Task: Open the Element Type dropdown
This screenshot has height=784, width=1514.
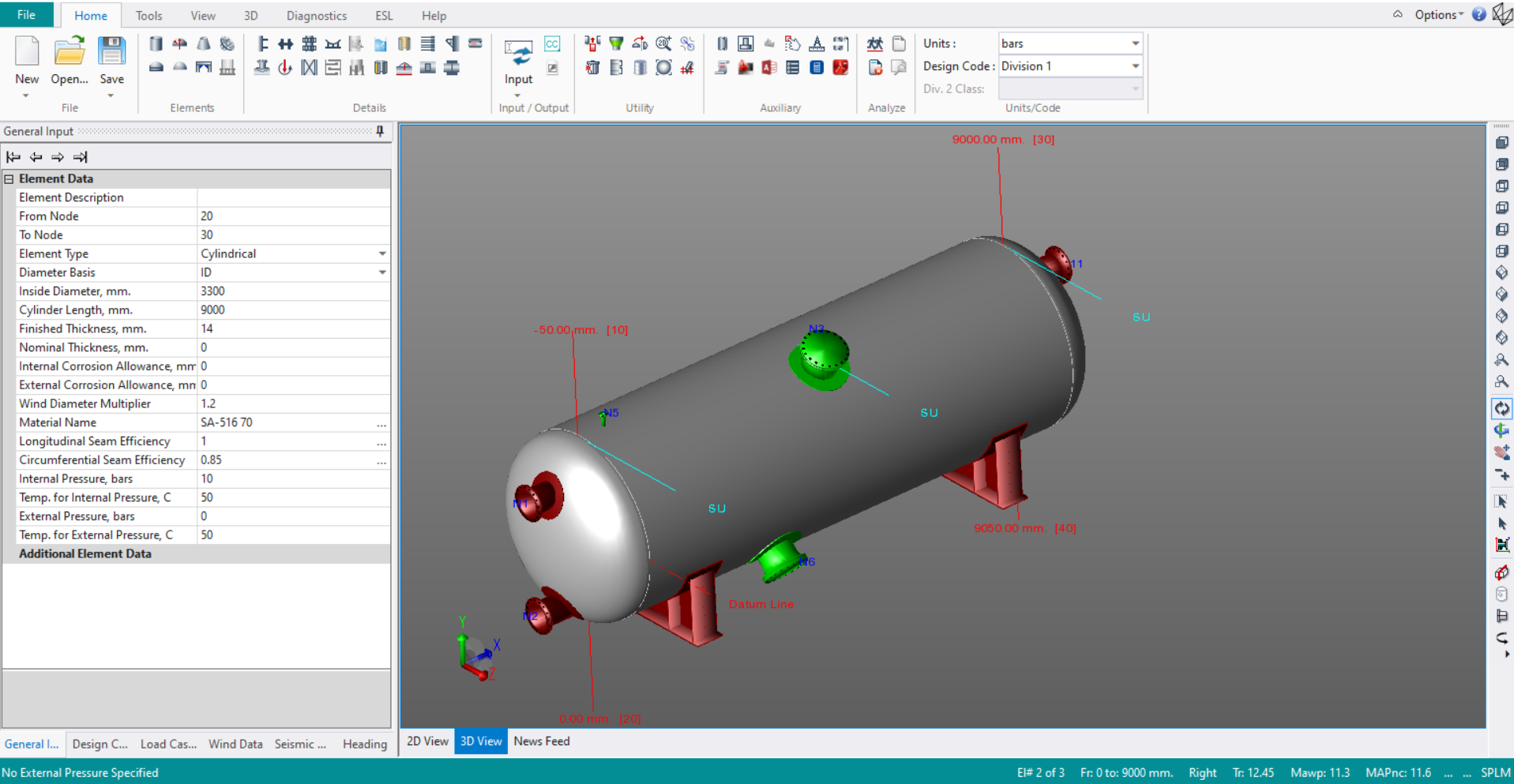Action: pyautogui.click(x=382, y=253)
